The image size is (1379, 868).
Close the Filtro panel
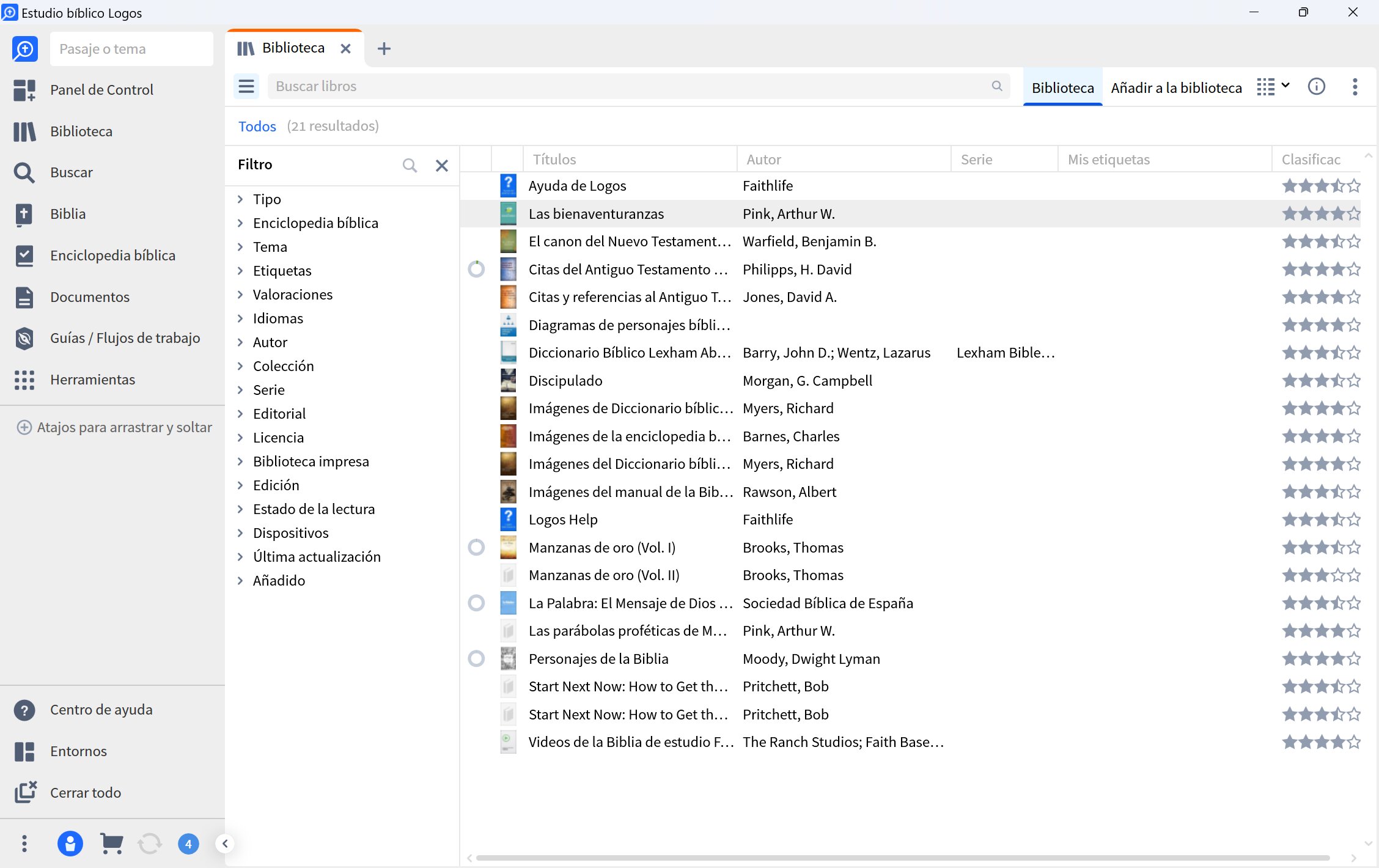point(442,165)
